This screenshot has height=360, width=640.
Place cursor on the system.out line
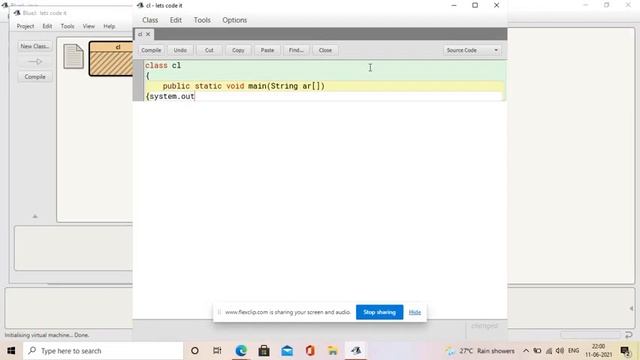(171, 96)
